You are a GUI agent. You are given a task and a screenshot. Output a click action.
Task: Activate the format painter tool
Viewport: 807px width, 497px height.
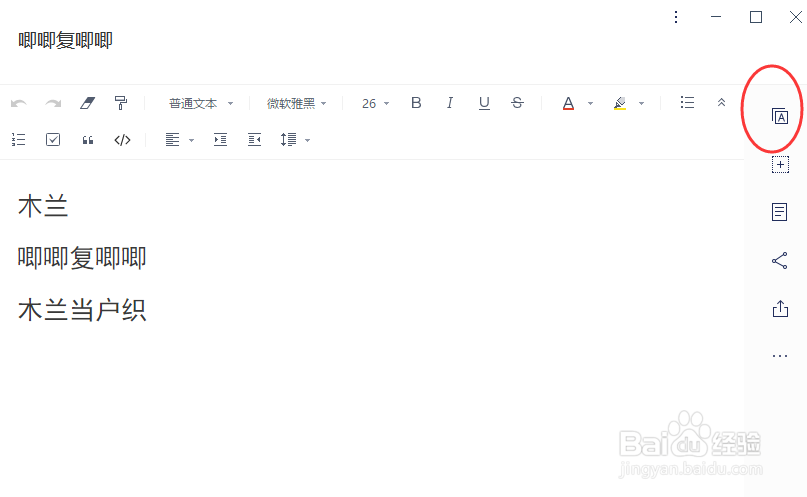pyautogui.click(x=121, y=103)
